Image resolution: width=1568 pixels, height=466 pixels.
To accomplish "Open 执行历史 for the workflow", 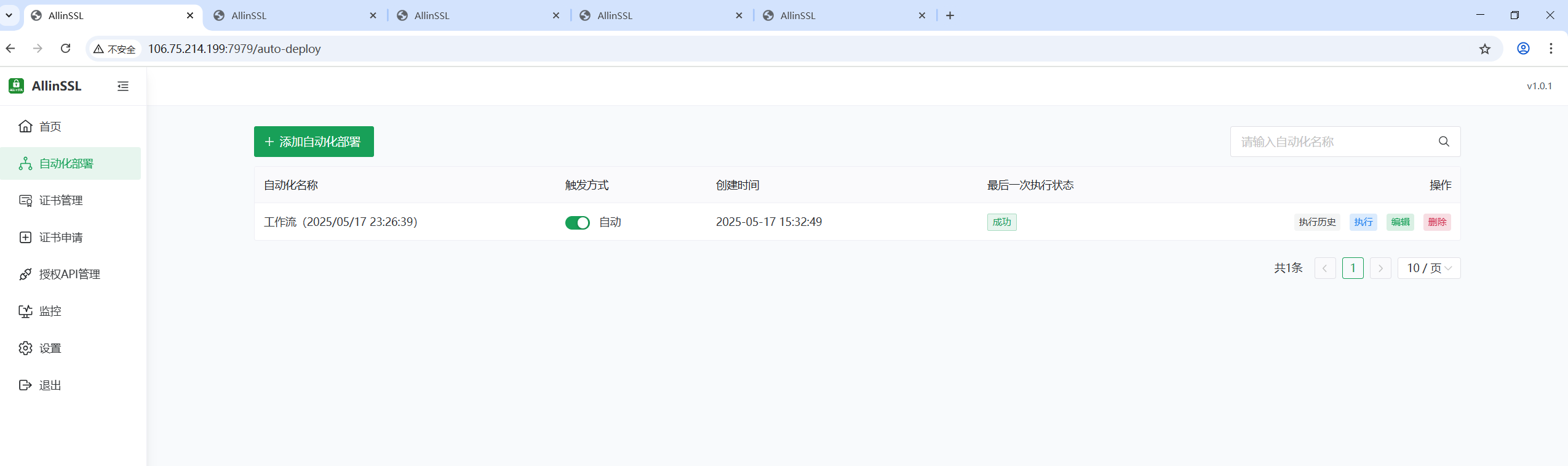I will coord(1317,222).
